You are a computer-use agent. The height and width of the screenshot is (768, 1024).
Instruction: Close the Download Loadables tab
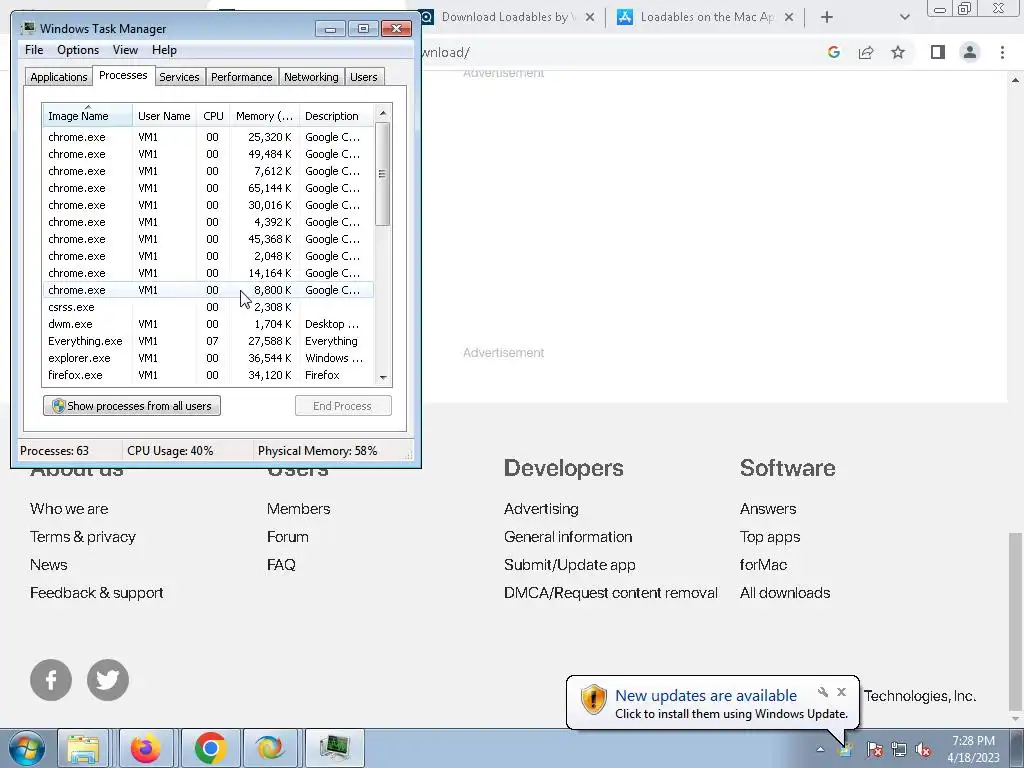click(x=590, y=17)
